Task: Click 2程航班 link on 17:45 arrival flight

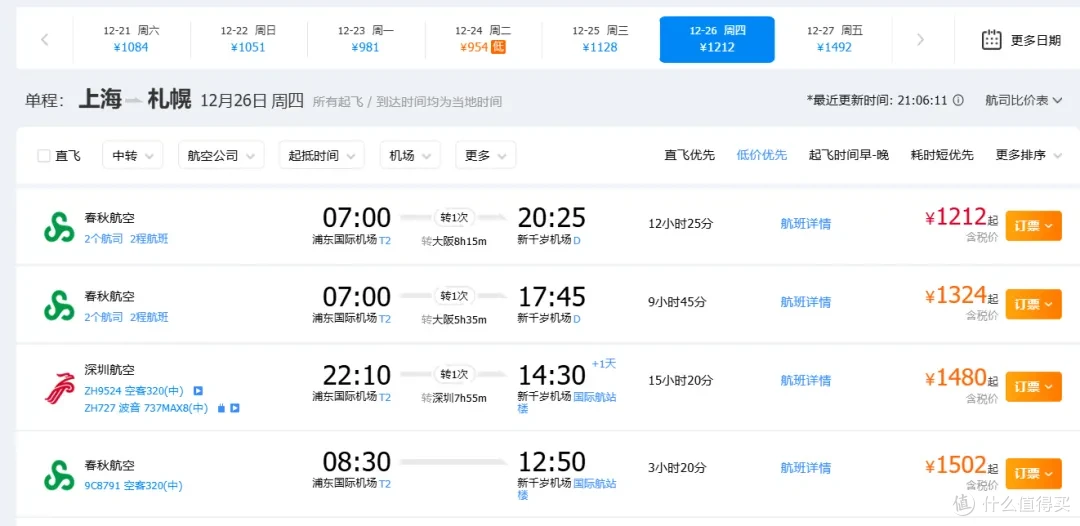Action: click(x=149, y=317)
